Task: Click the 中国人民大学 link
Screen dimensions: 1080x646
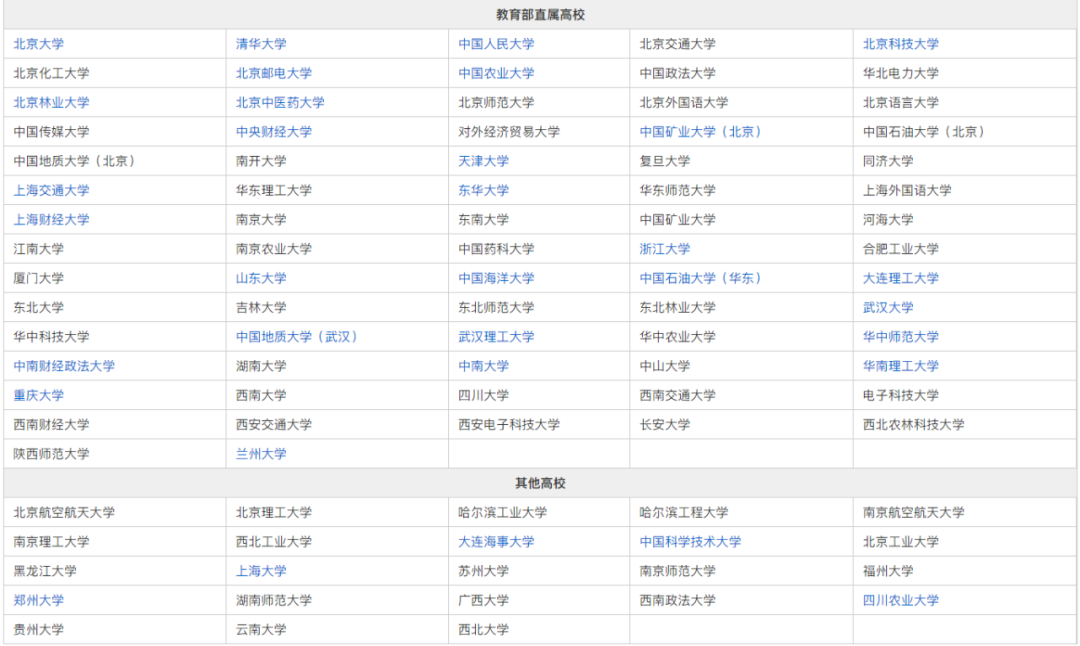Action: [496, 44]
